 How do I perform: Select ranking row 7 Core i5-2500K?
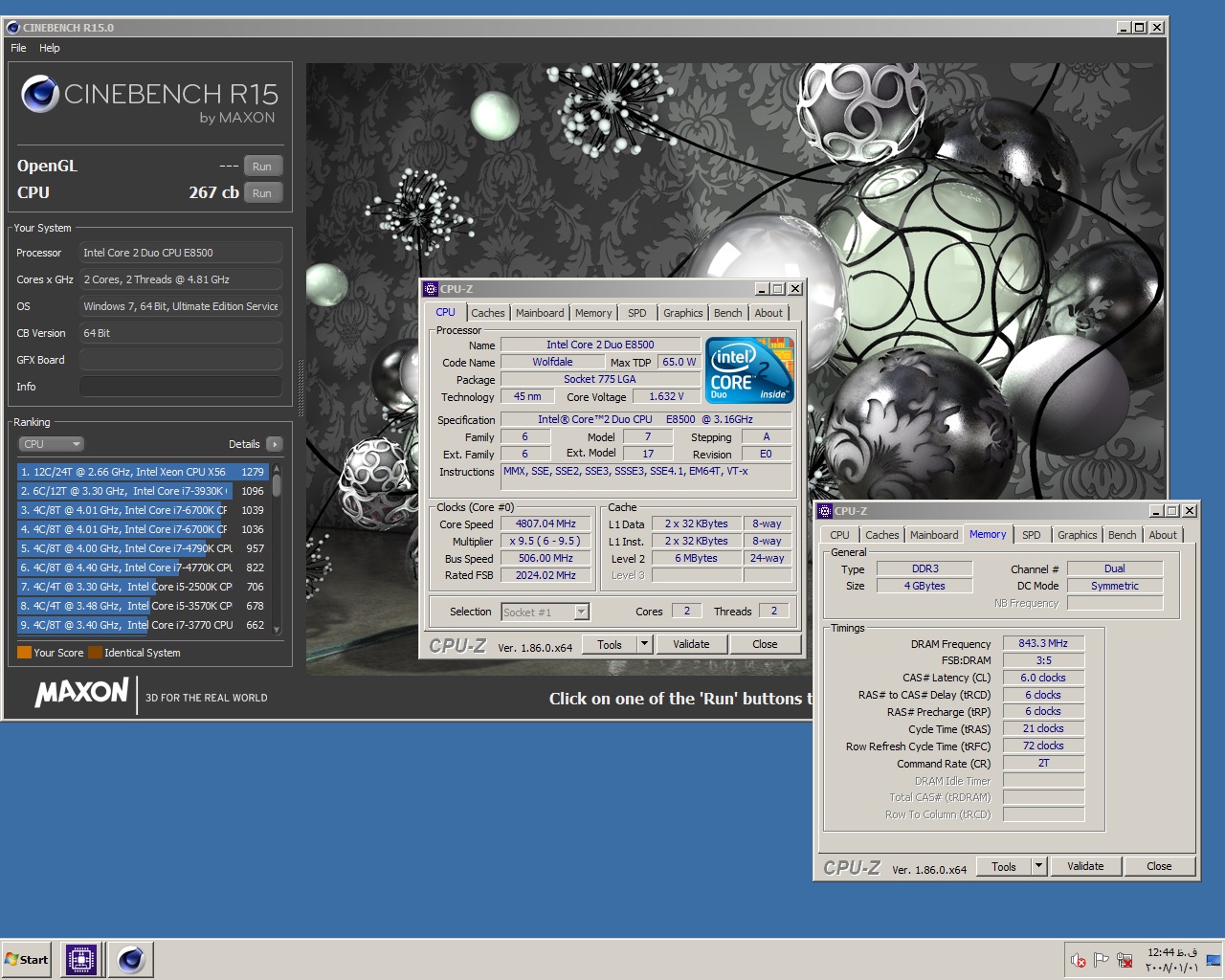point(143,587)
